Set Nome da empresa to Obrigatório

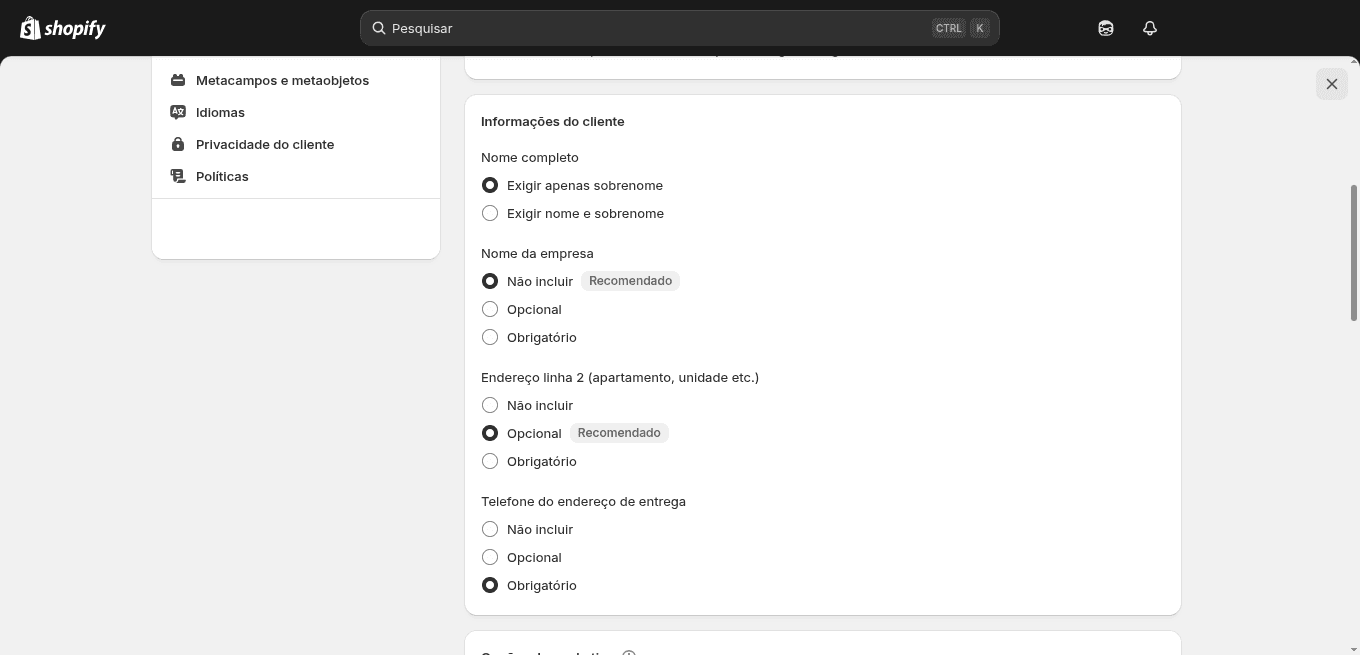pos(490,337)
